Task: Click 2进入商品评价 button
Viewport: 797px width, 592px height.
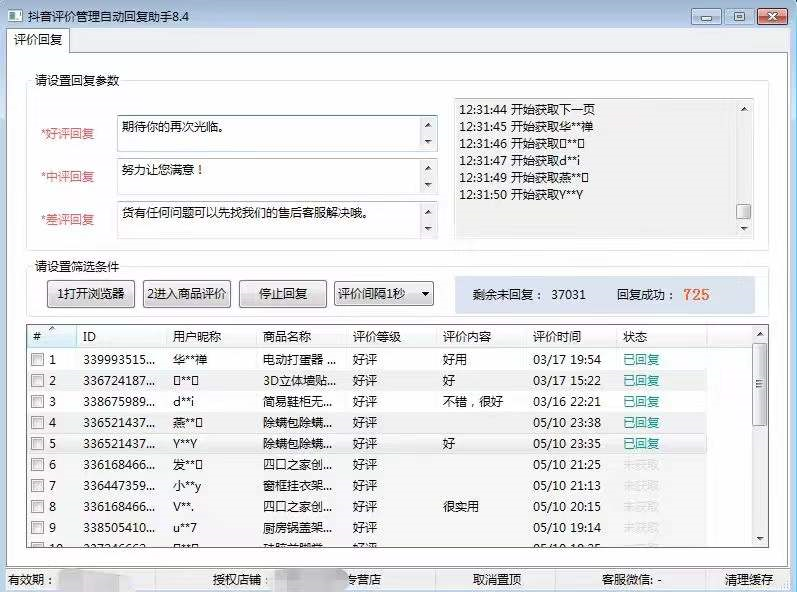Action: click(187, 294)
